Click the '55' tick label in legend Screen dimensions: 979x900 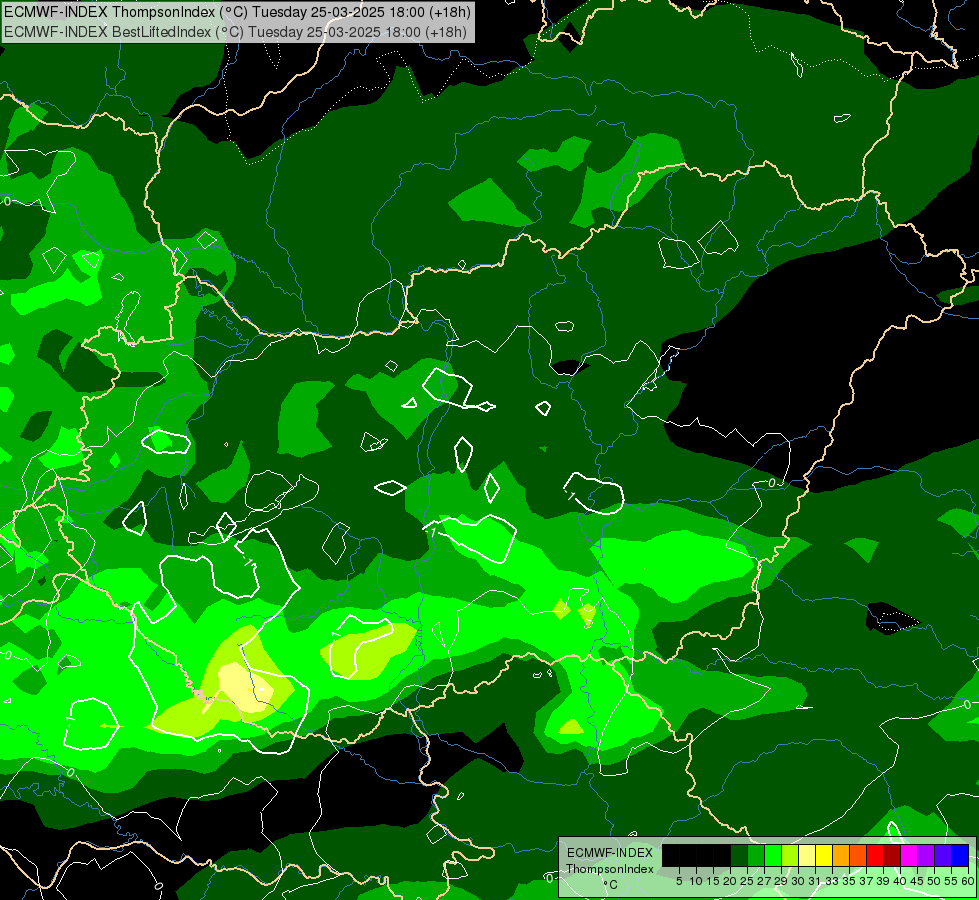point(952,881)
